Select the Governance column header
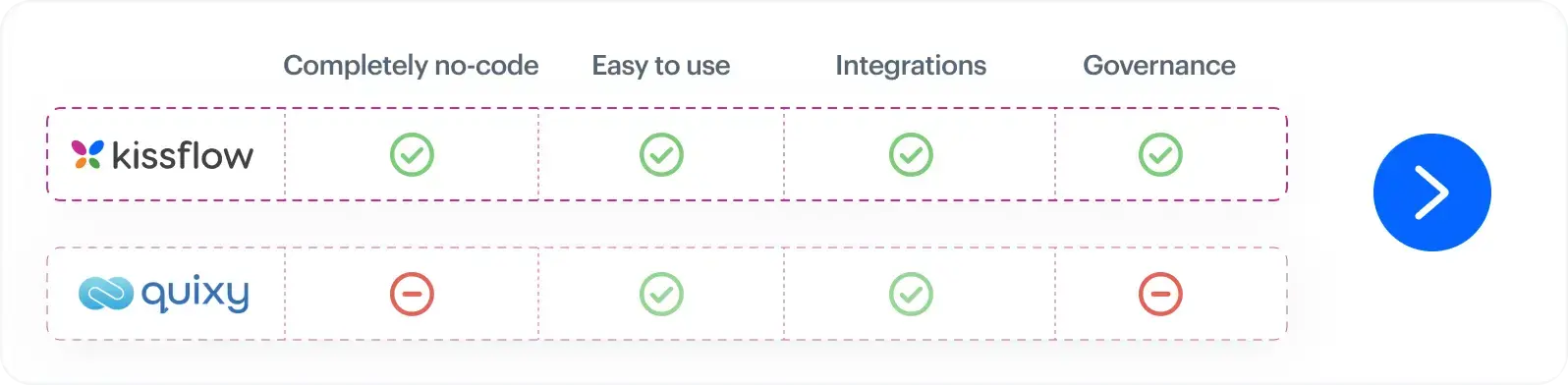The width and height of the screenshot is (1568, 385). click(x=1159, y=66)
